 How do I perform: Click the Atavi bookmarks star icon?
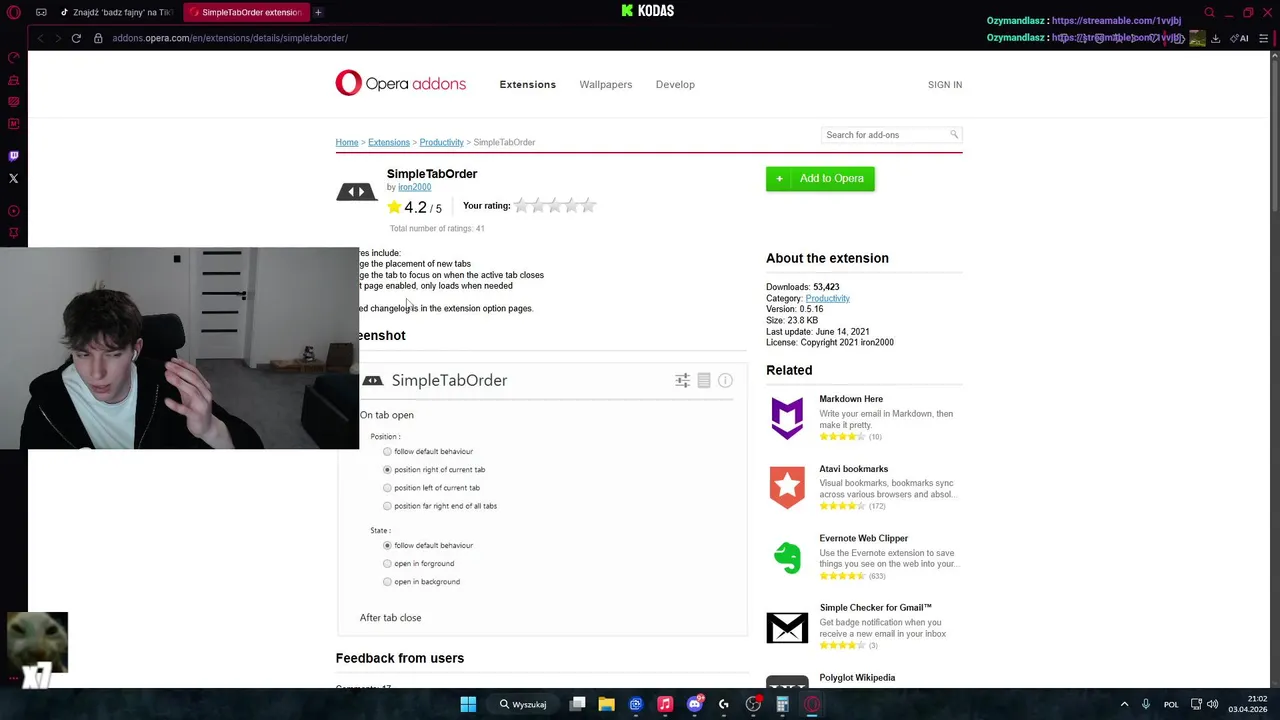coord(787,488)
